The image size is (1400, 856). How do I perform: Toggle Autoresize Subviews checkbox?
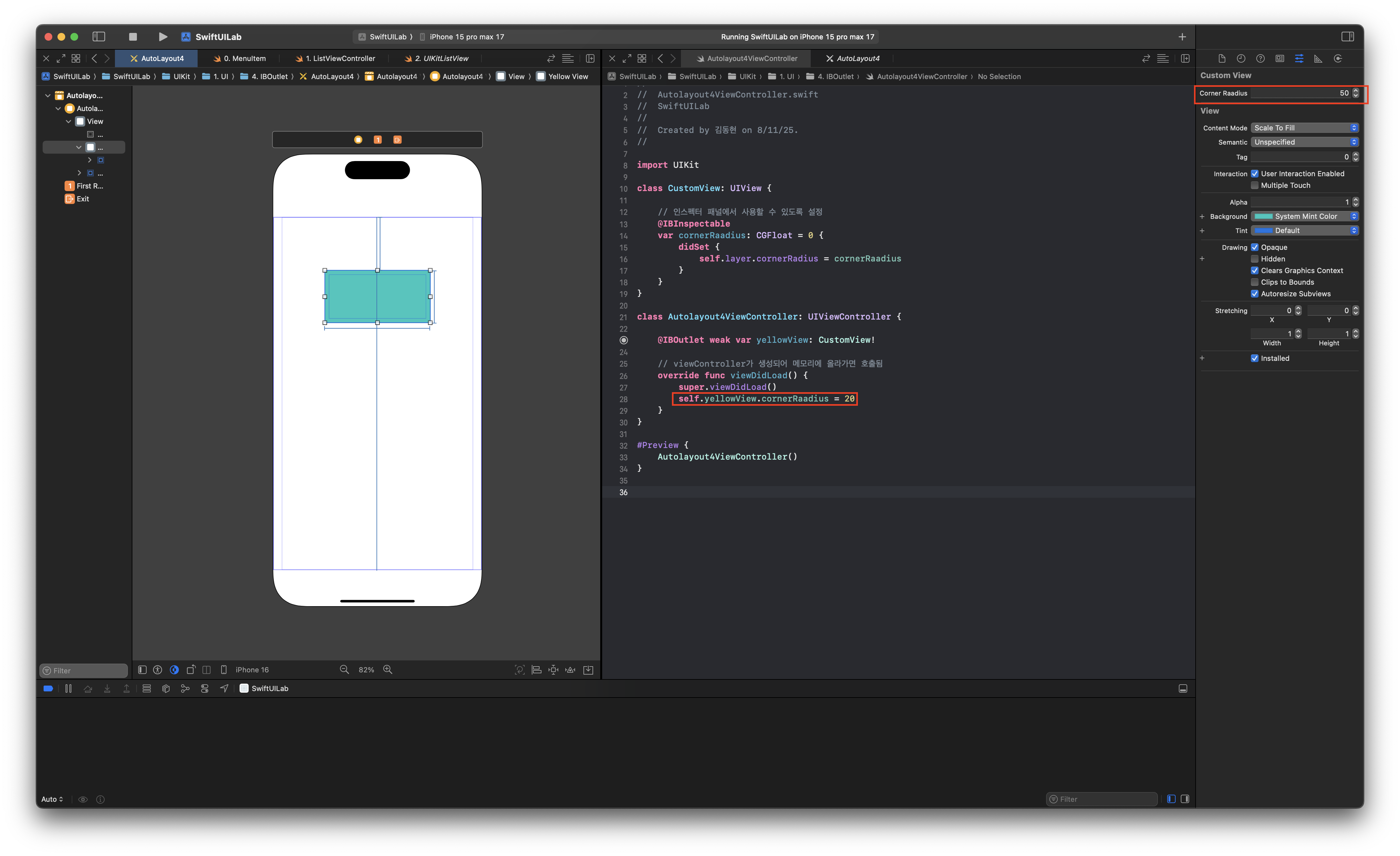(1255, 294)
